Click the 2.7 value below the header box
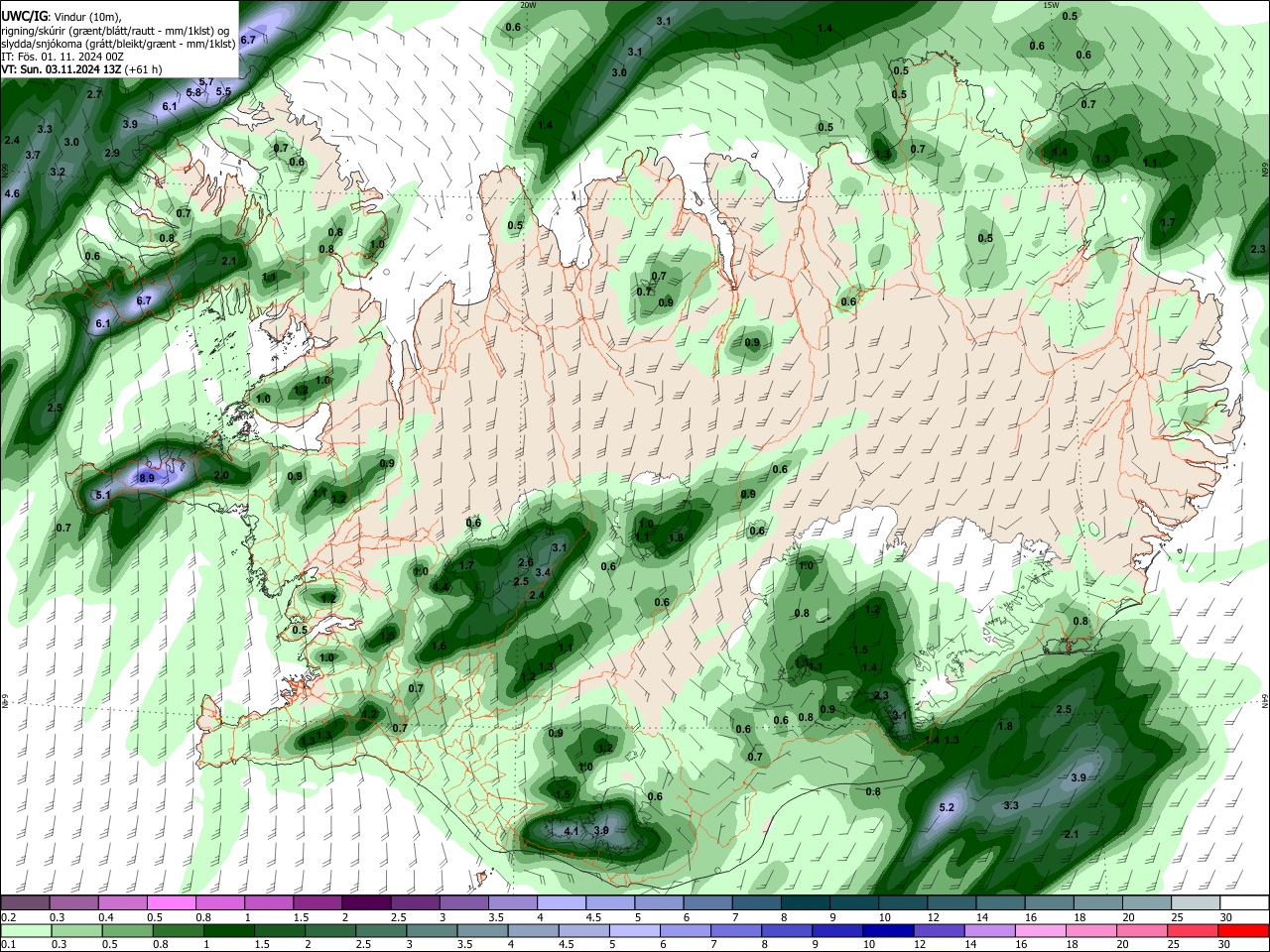The height and width of the screenshot is (952, 1270). pyautogui.click(x=94, y=94)
